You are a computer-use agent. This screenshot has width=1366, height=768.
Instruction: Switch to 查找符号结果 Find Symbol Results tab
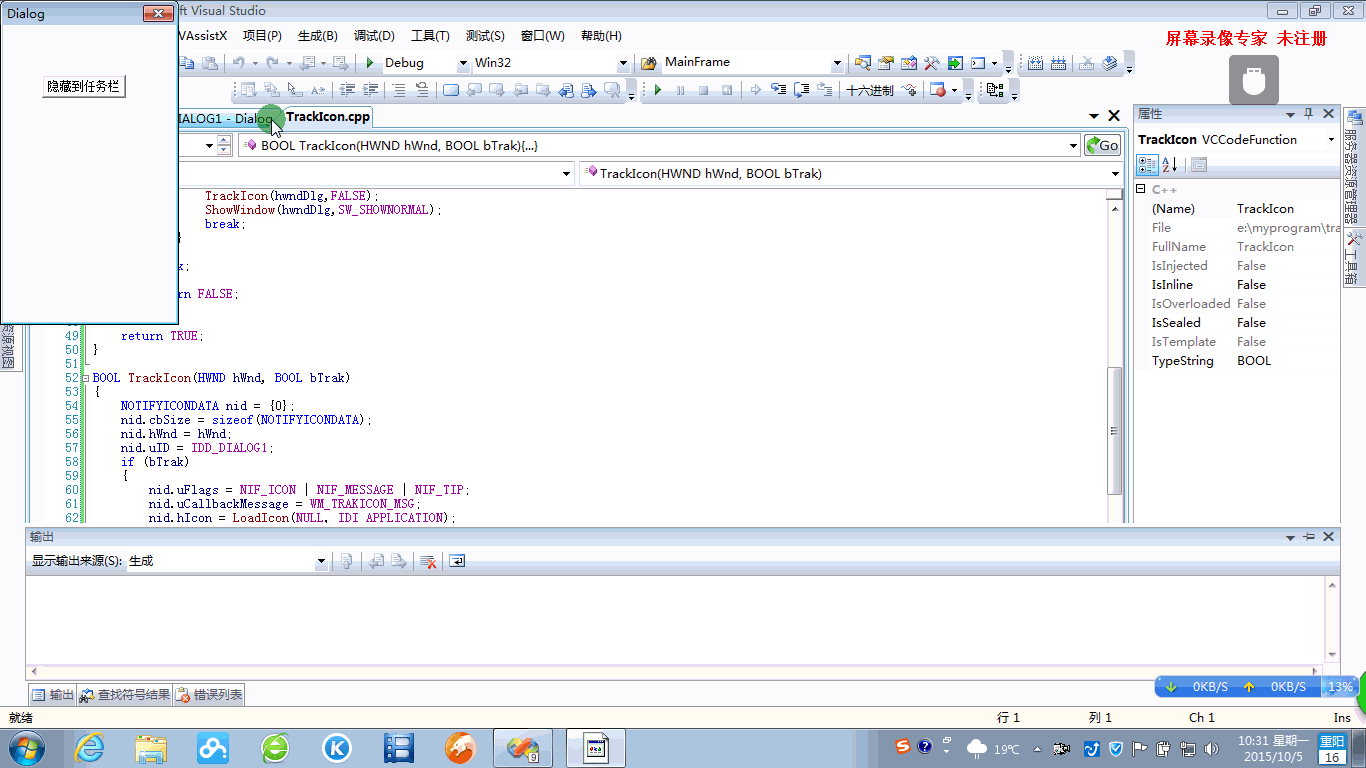click(x=125, y=695)
